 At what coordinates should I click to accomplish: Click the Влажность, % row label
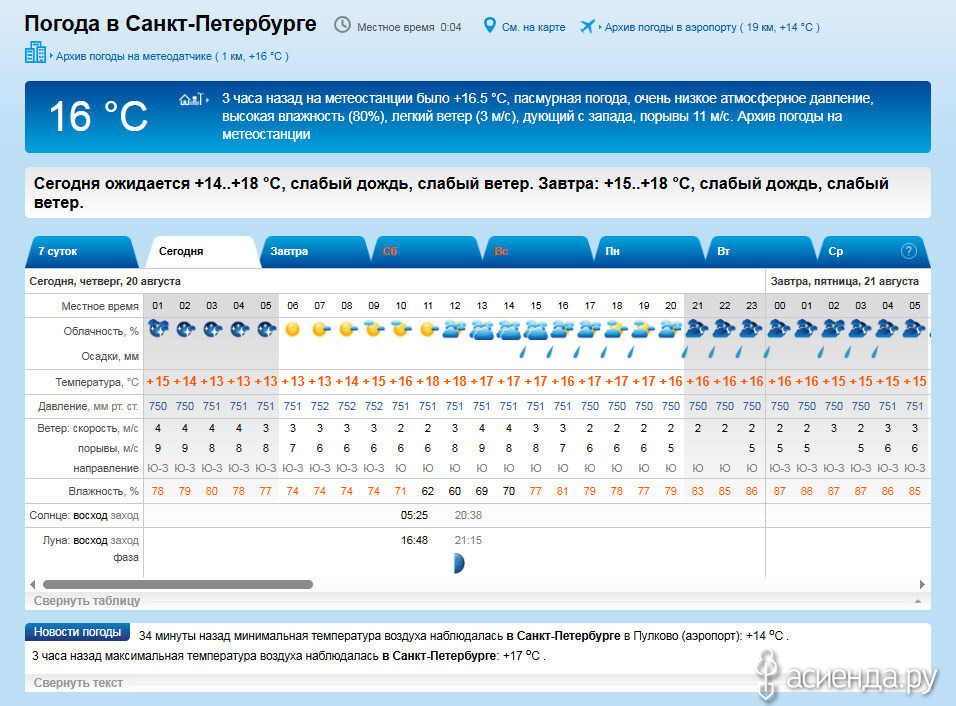[x=104, y=491]
